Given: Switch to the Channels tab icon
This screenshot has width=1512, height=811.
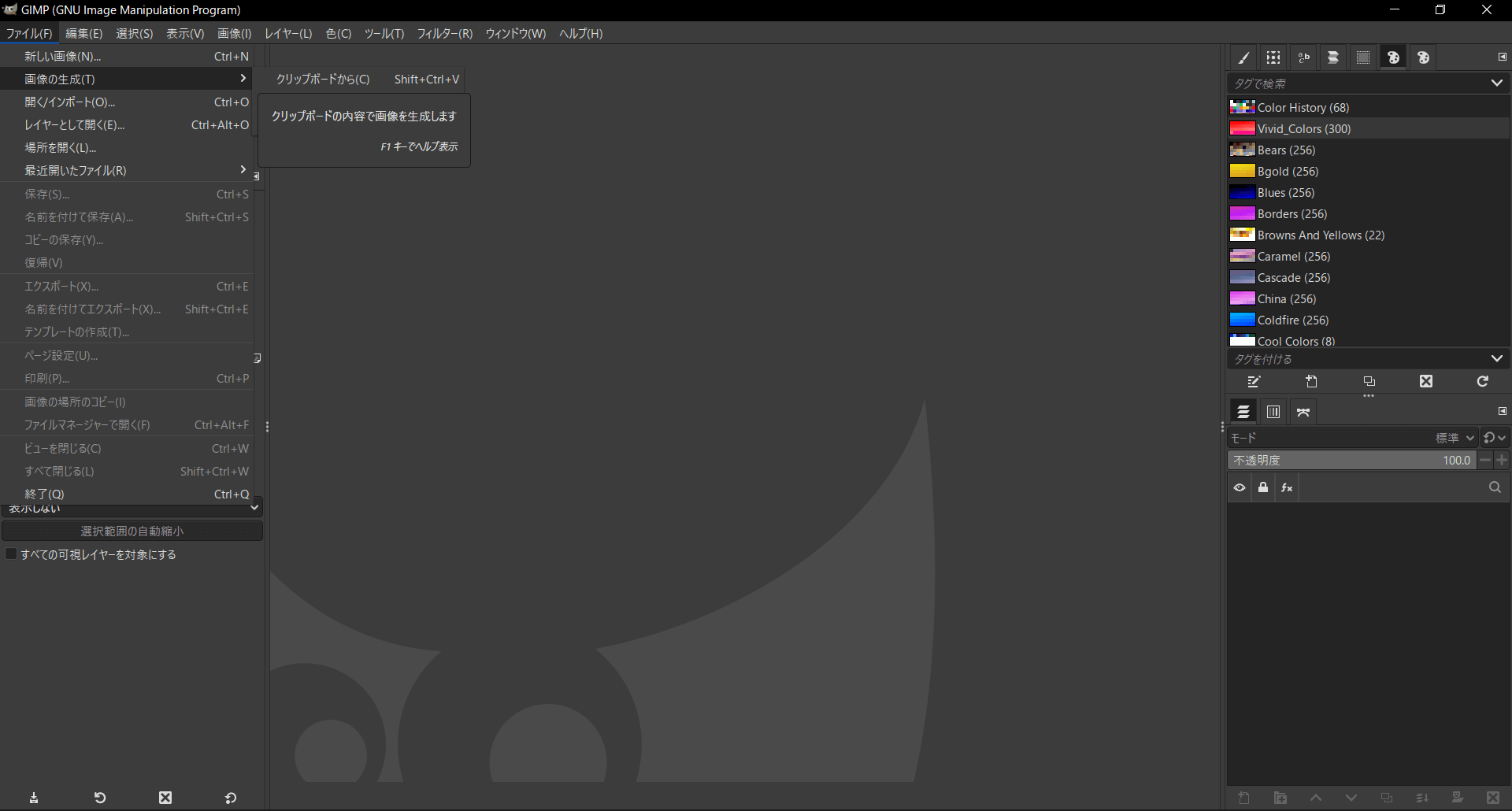Looking at the screenshot, I should [x=1273, y=412].
